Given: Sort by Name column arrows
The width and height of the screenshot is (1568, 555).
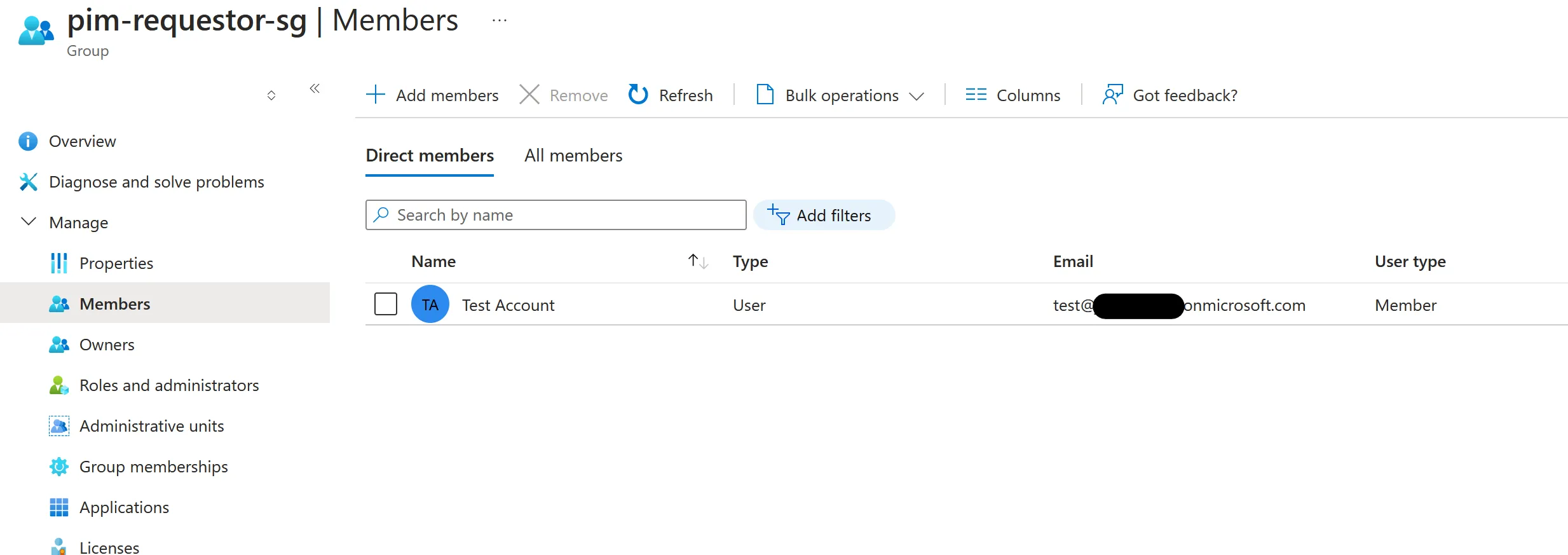Looking at the screenshot, I should 698,261.
